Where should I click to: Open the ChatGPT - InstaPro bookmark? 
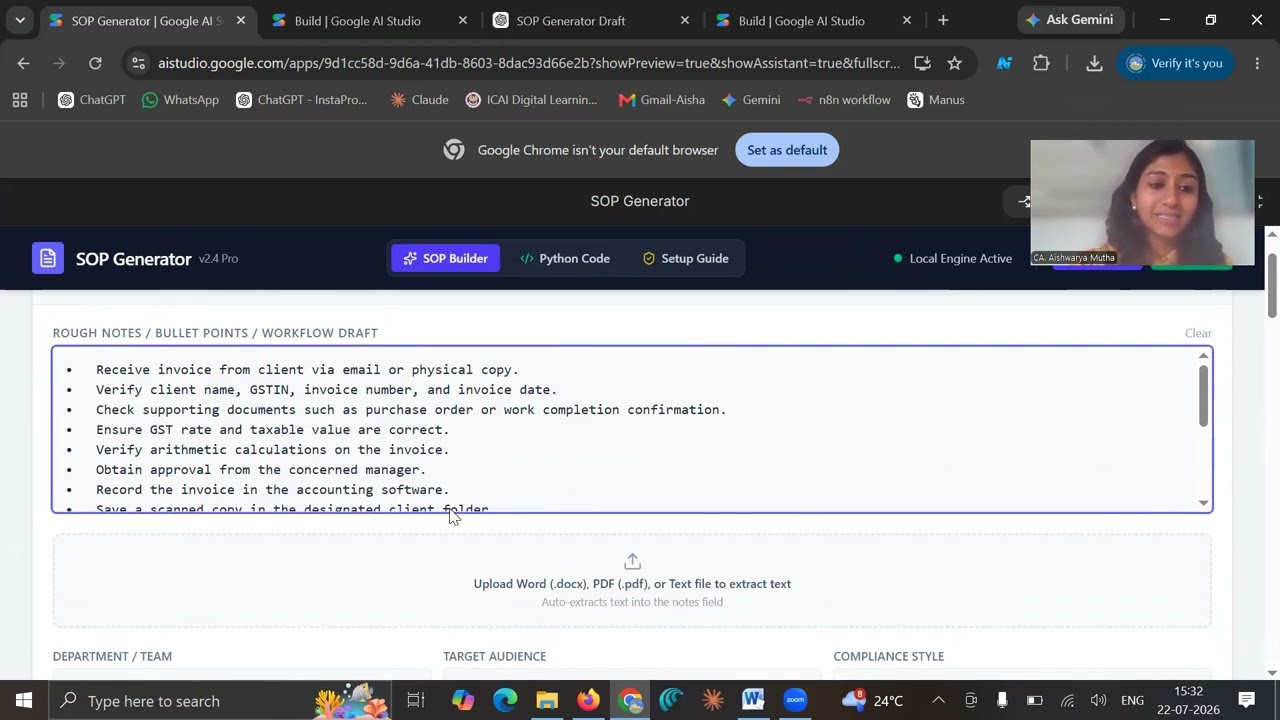pos(301,100)
